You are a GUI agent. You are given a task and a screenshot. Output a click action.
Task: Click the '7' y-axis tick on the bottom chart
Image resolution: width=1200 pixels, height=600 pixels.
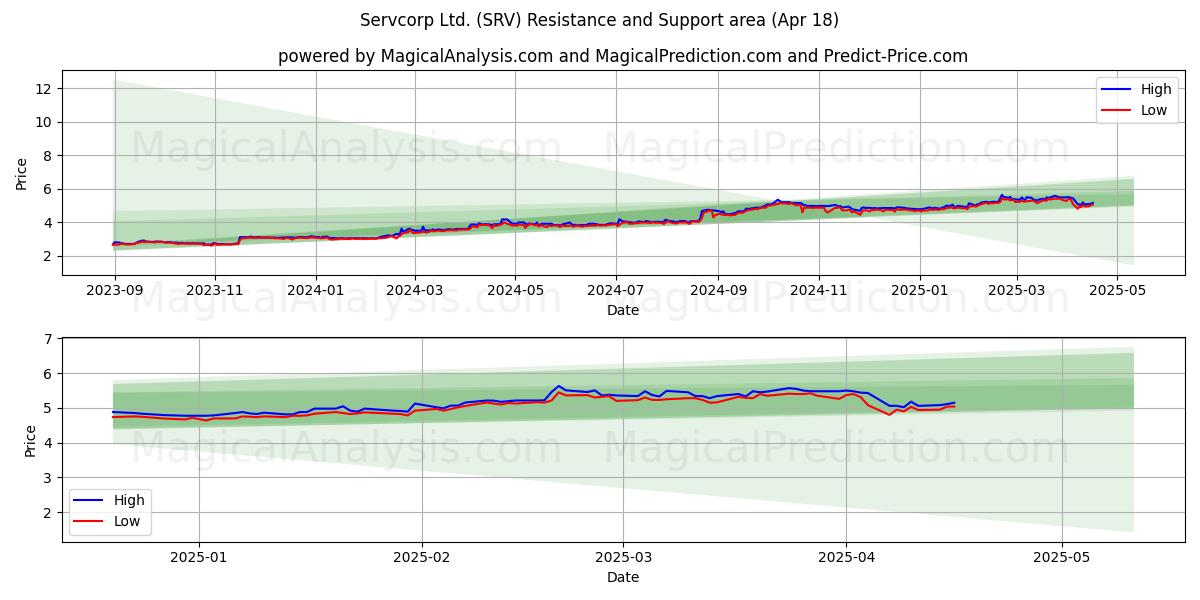(x=49, y=339)
